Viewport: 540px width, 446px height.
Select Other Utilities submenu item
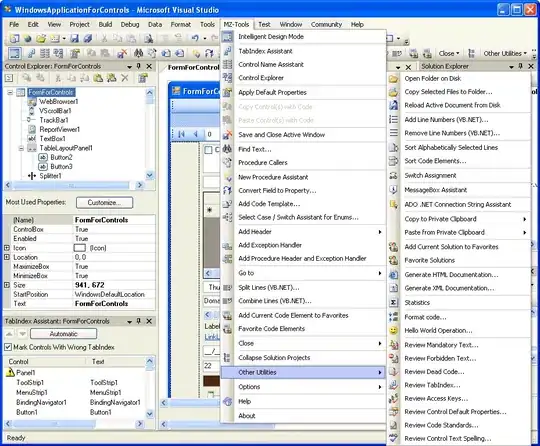tap(303, 372)
